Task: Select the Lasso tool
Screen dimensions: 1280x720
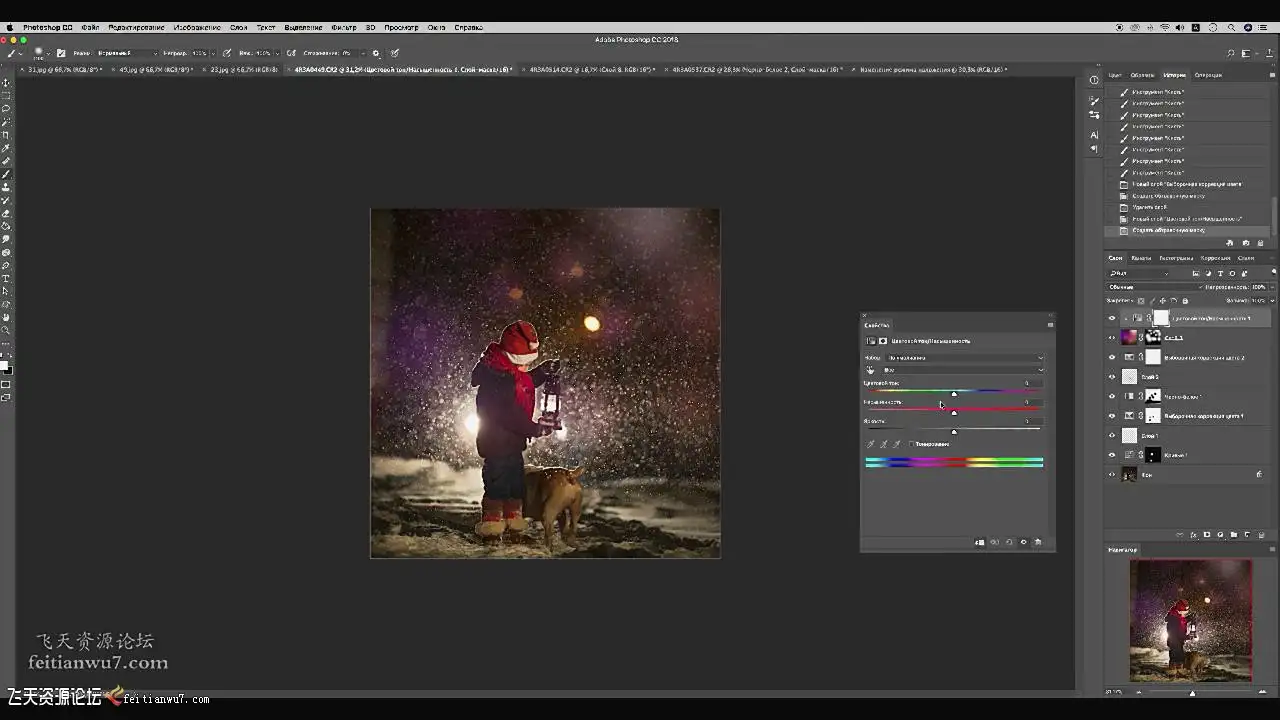Action: (6, 109)
